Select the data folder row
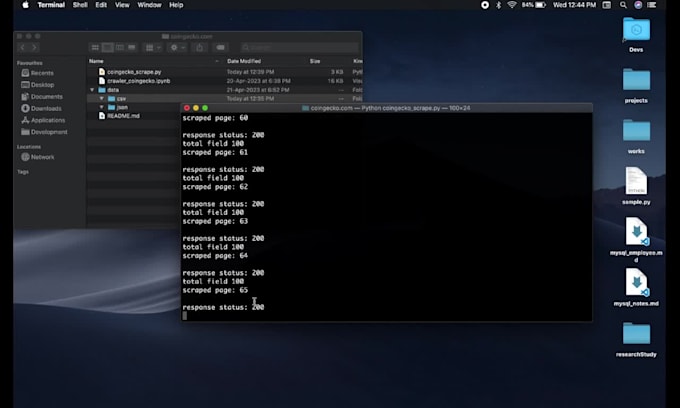 click(x=225, y=90)
